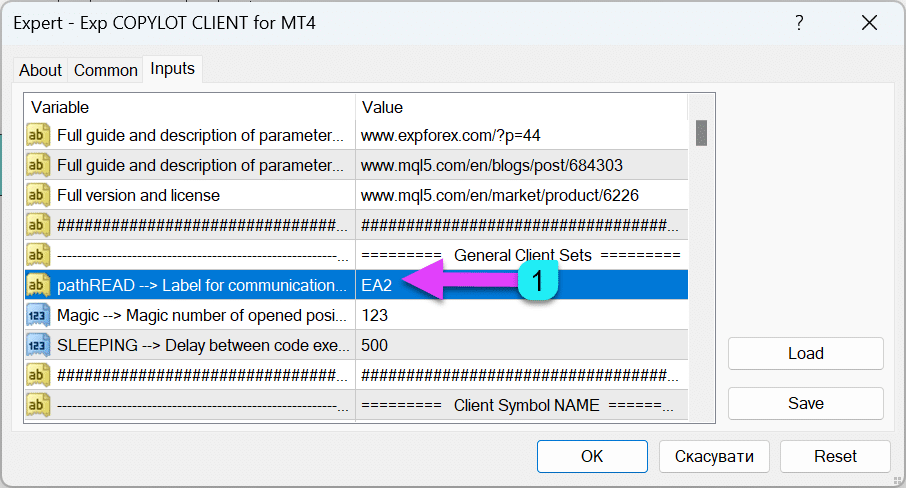The width and height of the screenshot is (906, 488).
Task: Click the help question mark in title bar
Action: [797, 23]
